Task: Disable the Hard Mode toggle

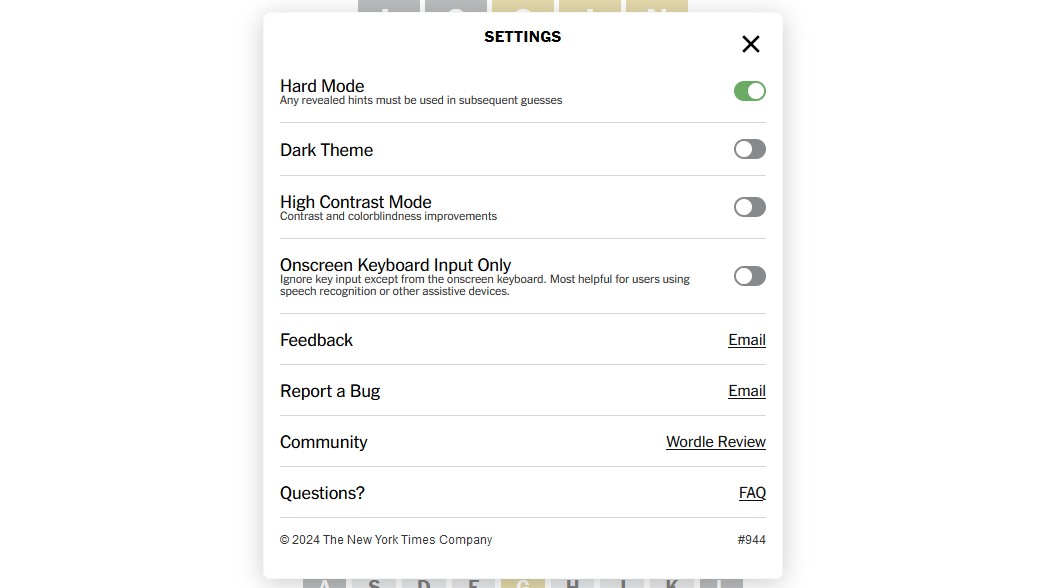Action: 750,91
